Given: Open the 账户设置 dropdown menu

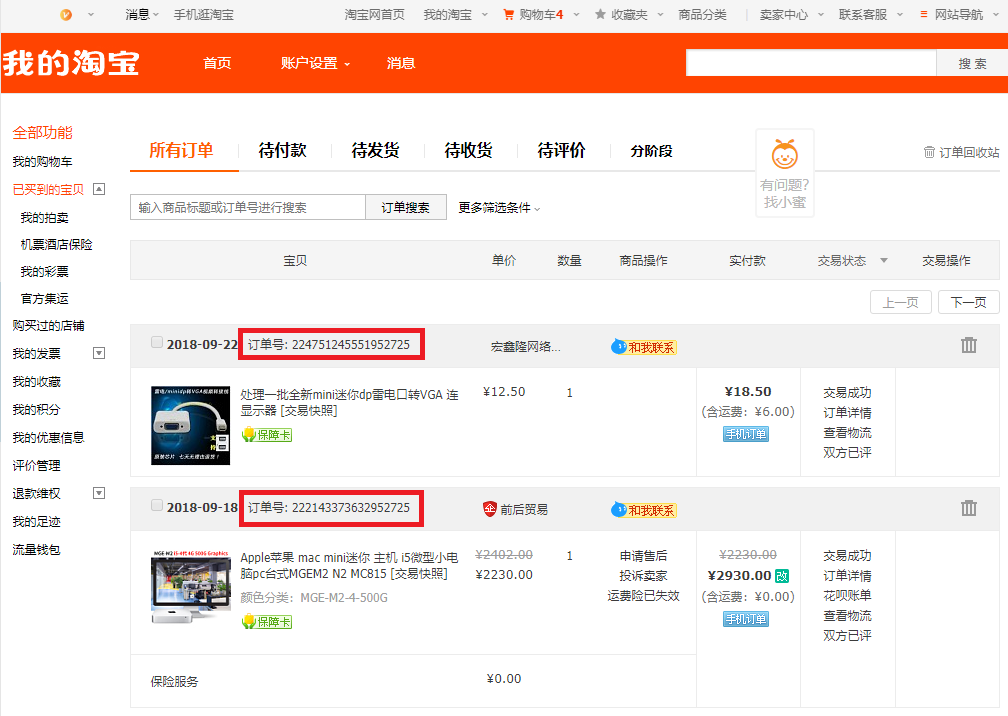Looking at the screenshot, I should [315, 63].
